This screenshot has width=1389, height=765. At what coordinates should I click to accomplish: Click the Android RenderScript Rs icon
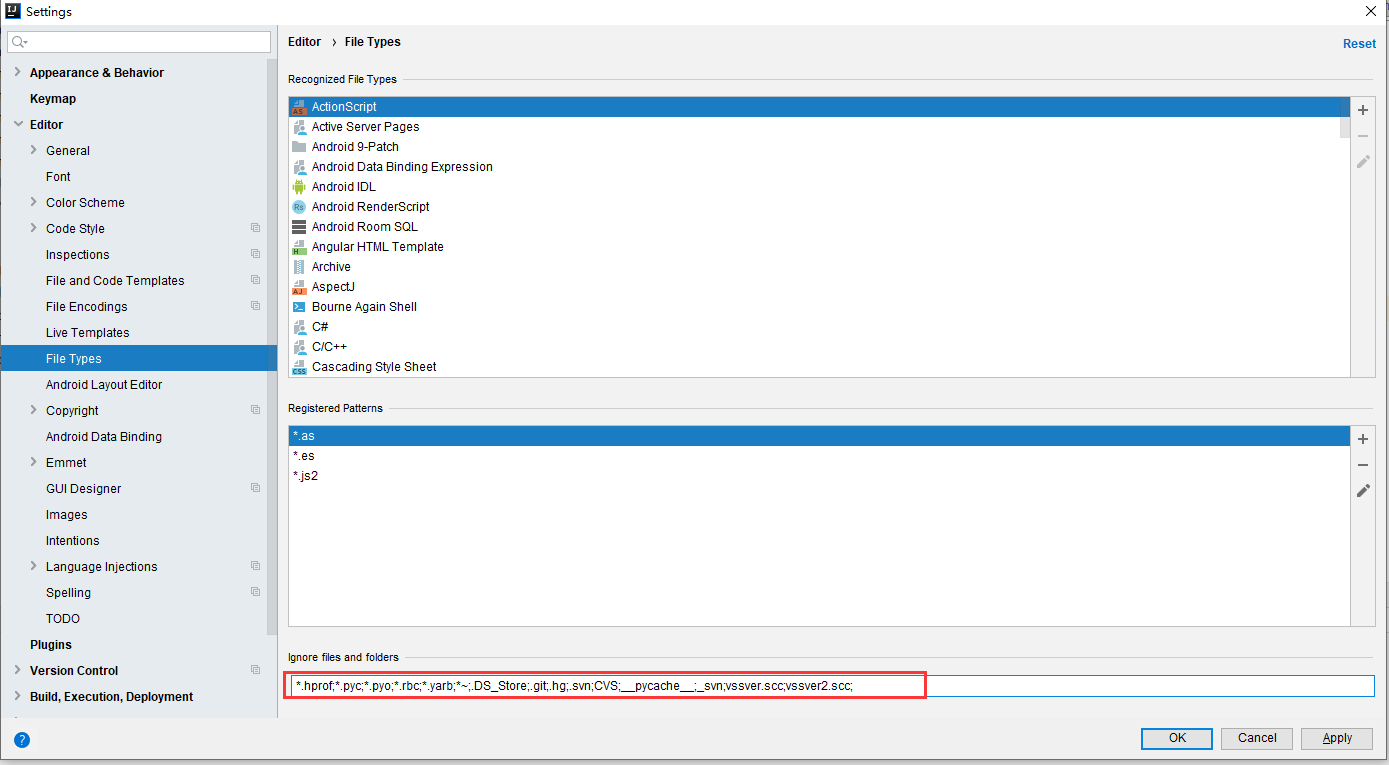coord(299,207)
